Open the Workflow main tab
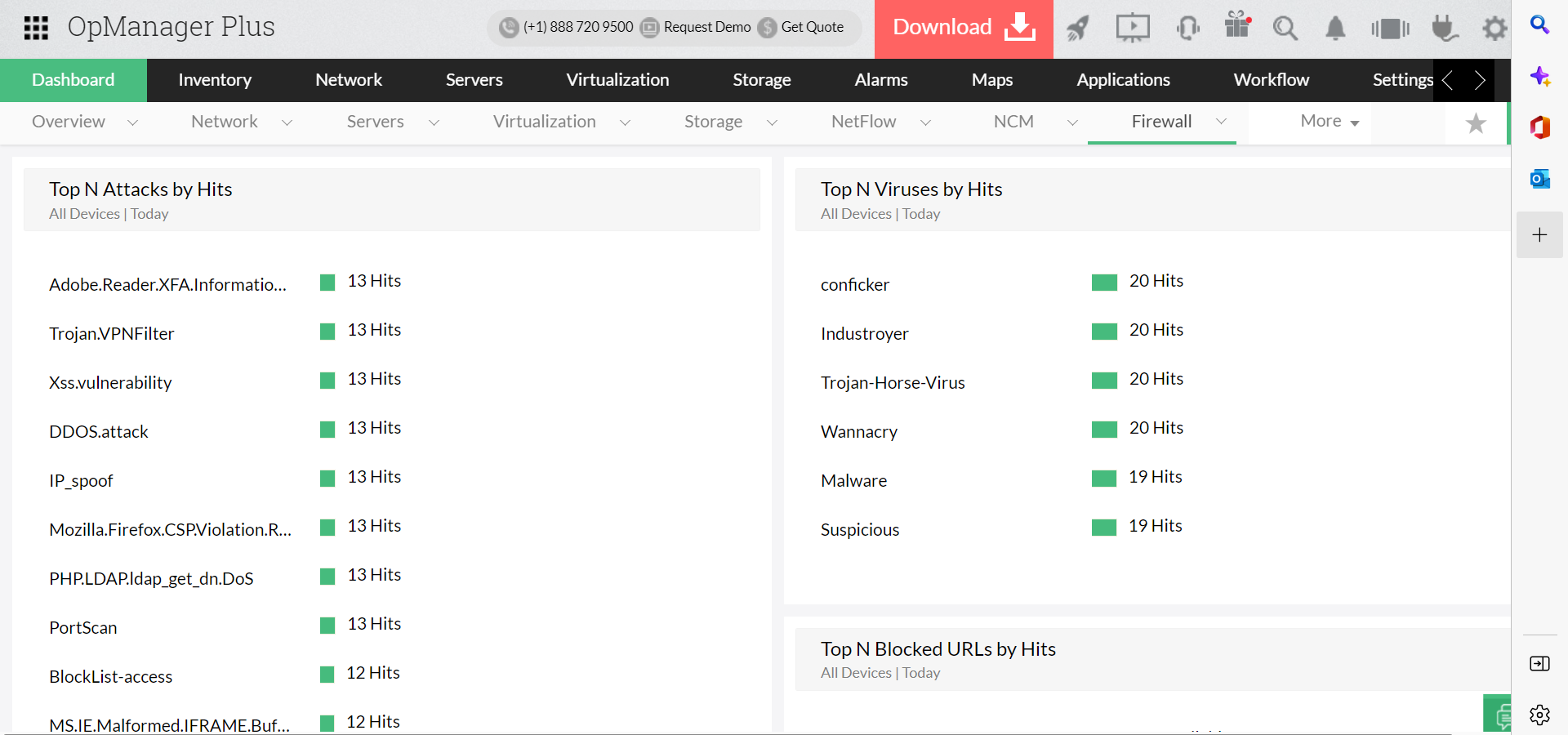Screen dimensions: 1568x735 [1272, 80]
